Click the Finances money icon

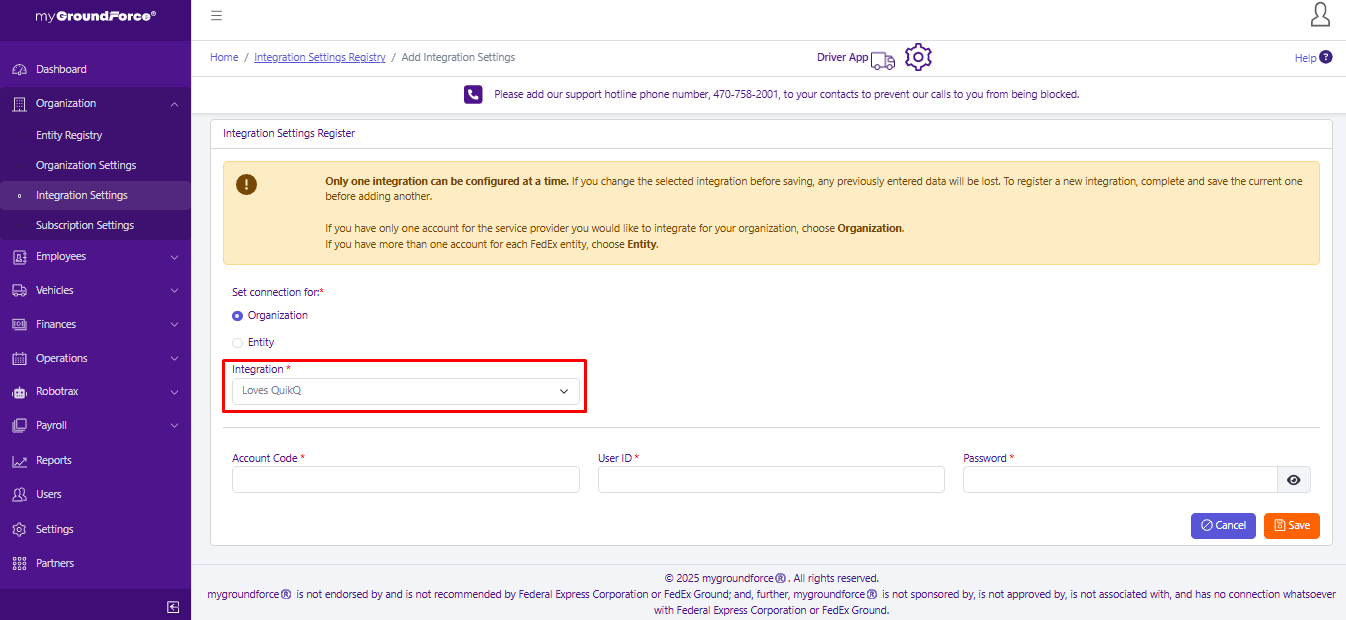click(x=19, y=325)
